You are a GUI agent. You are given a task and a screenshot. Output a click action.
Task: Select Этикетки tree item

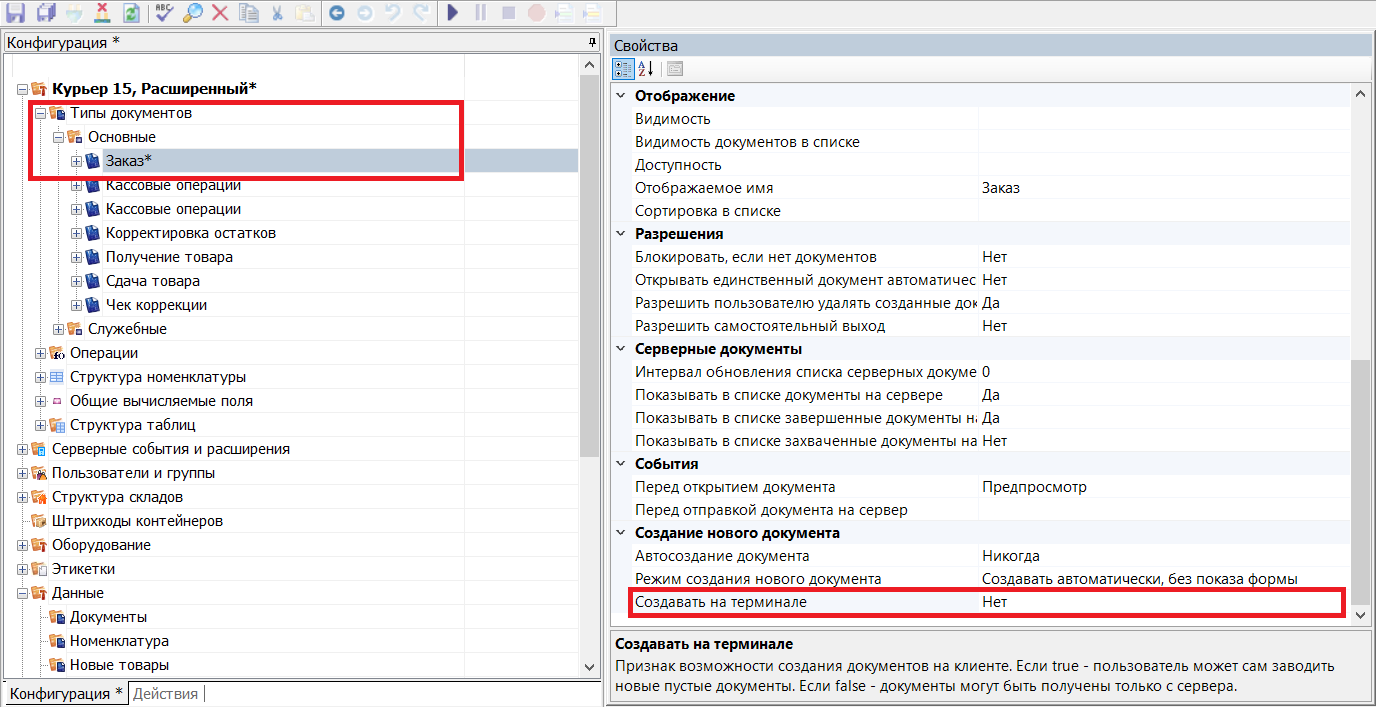pyautogui.click(x=83, y=569)
